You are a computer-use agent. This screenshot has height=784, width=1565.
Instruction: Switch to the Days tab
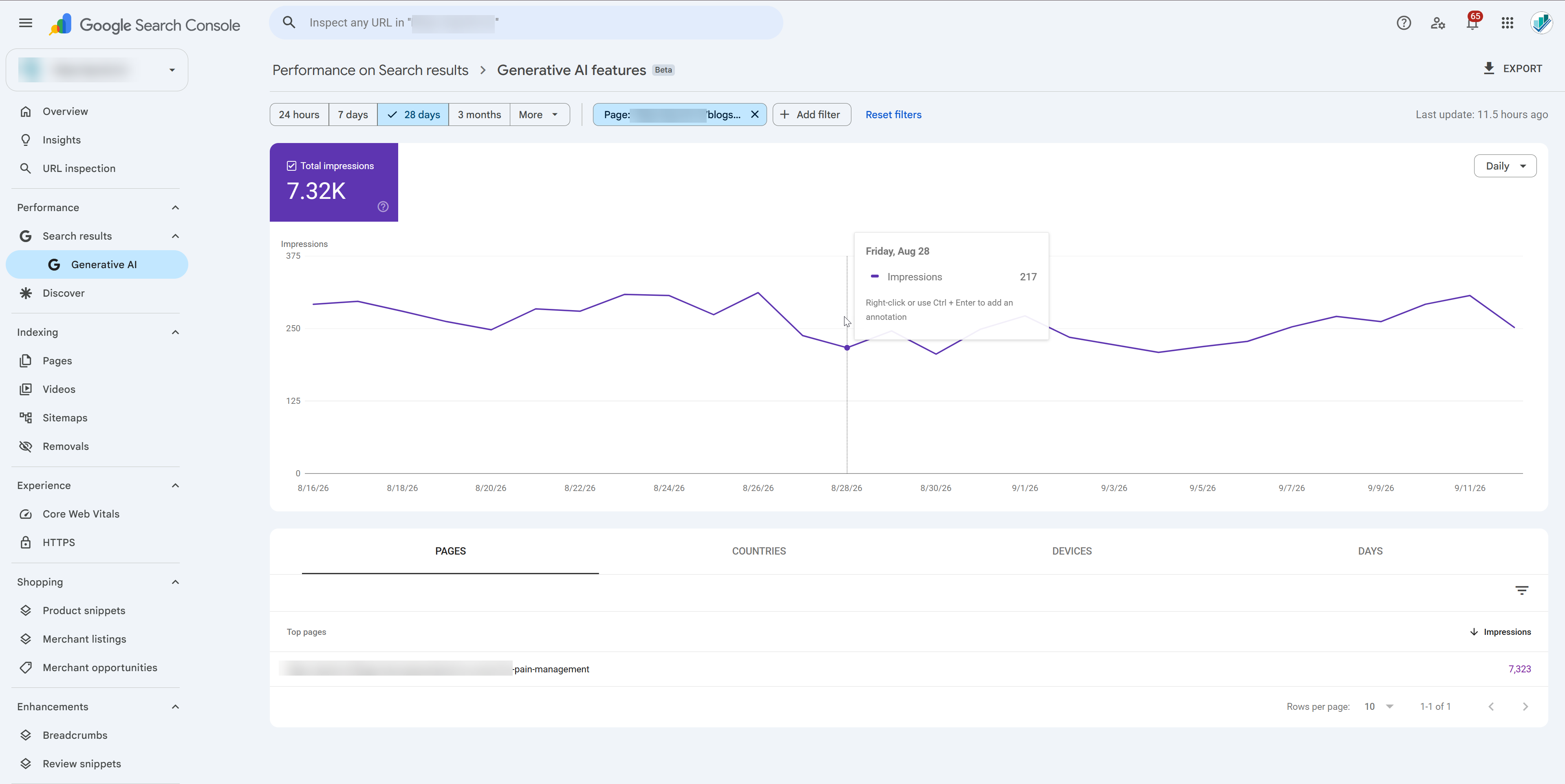1370,551
